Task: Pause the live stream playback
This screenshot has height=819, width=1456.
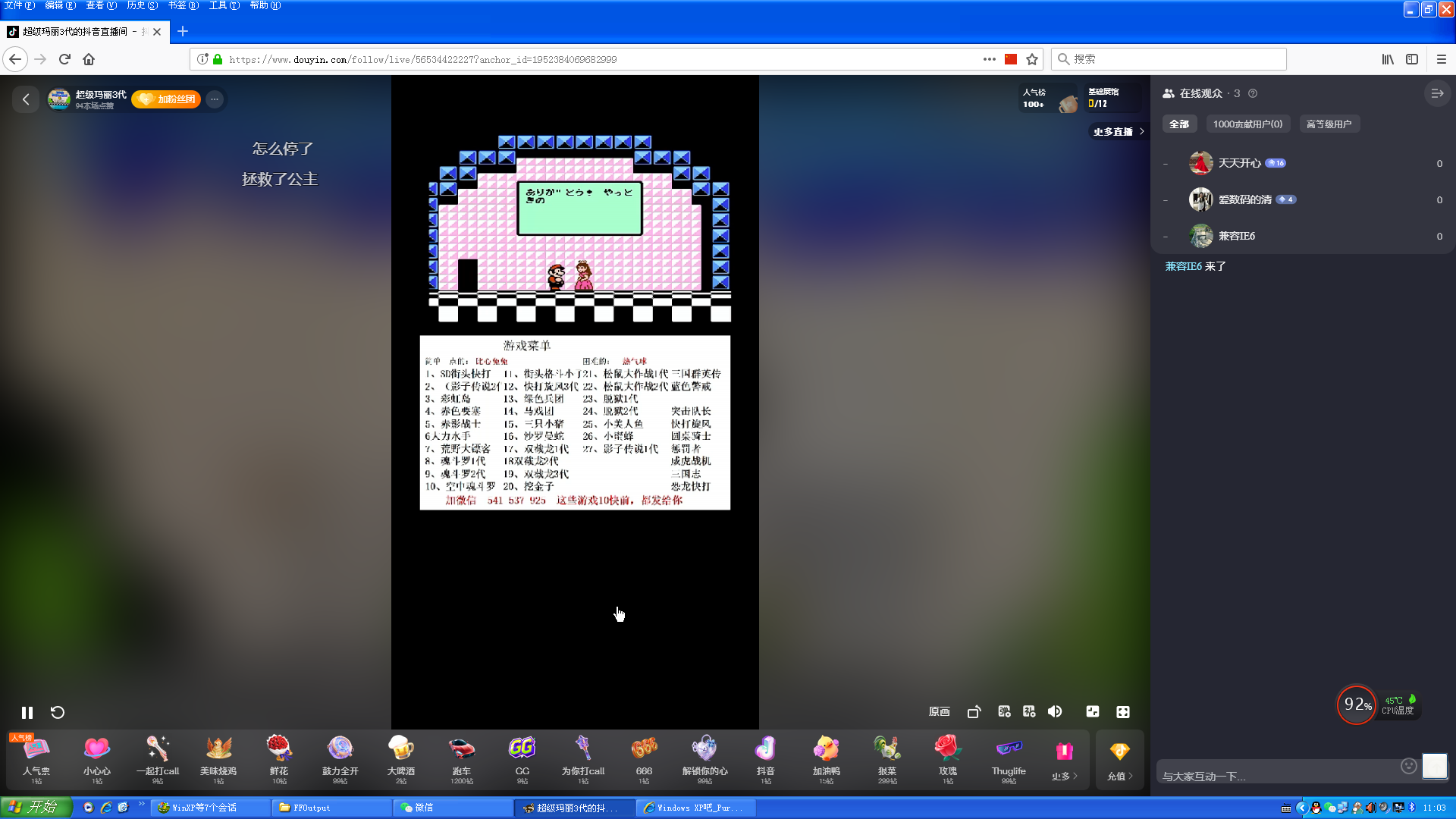Action: (x=27, y=712)
